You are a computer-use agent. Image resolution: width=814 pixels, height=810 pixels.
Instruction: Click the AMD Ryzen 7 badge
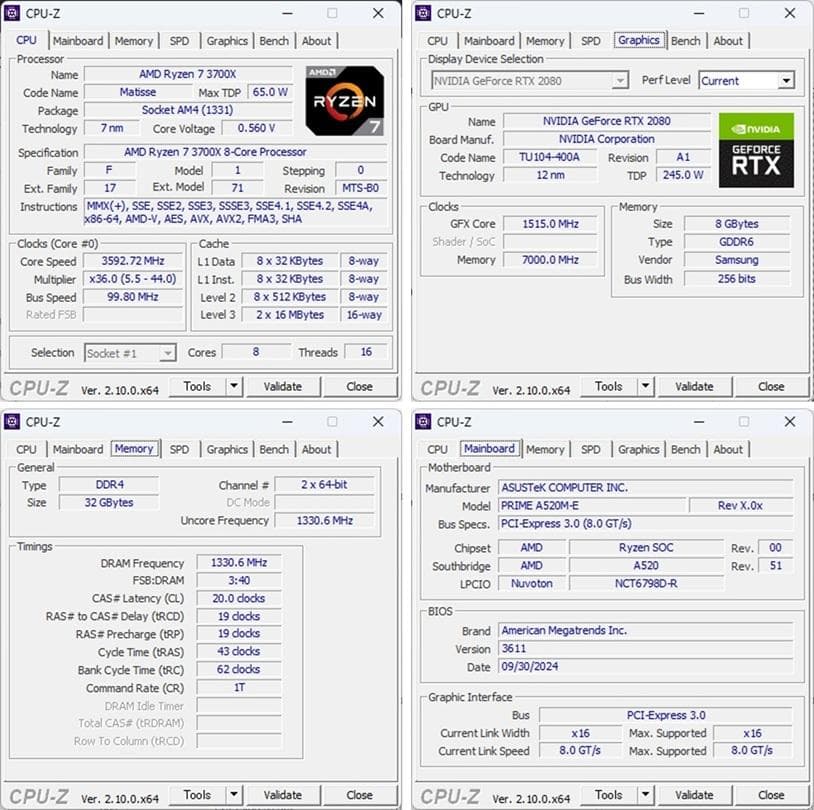point(345,100)
